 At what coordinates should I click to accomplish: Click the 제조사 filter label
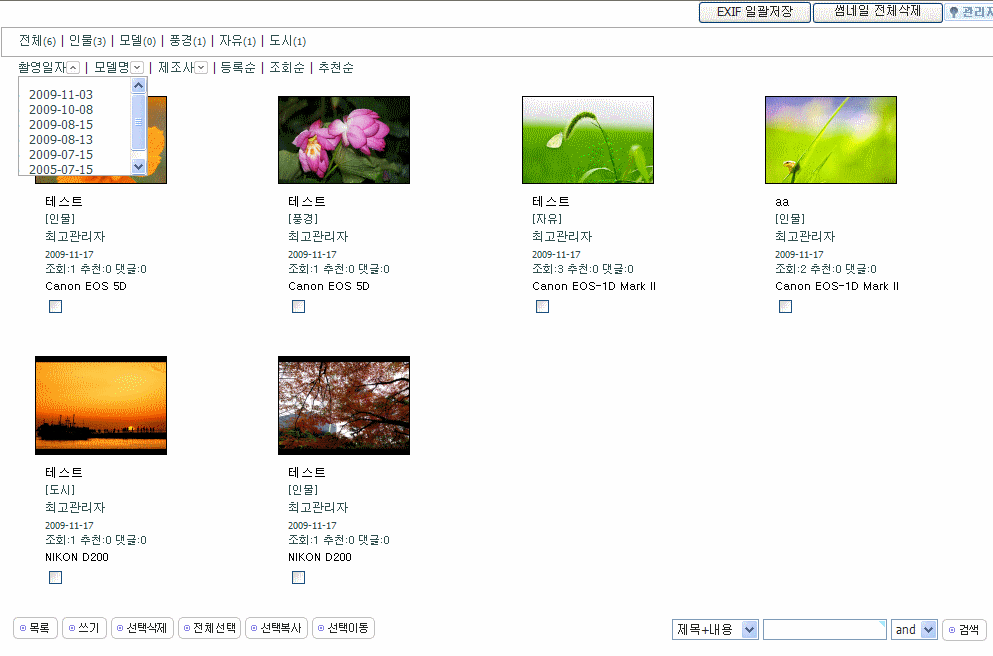(175, 68)
